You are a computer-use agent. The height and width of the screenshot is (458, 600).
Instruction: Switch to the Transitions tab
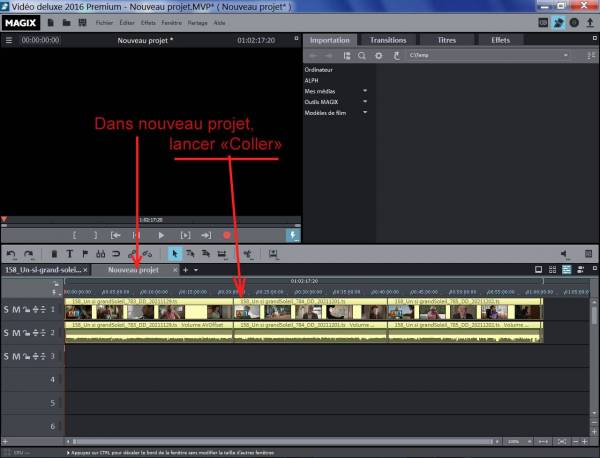tap(388, 39)
